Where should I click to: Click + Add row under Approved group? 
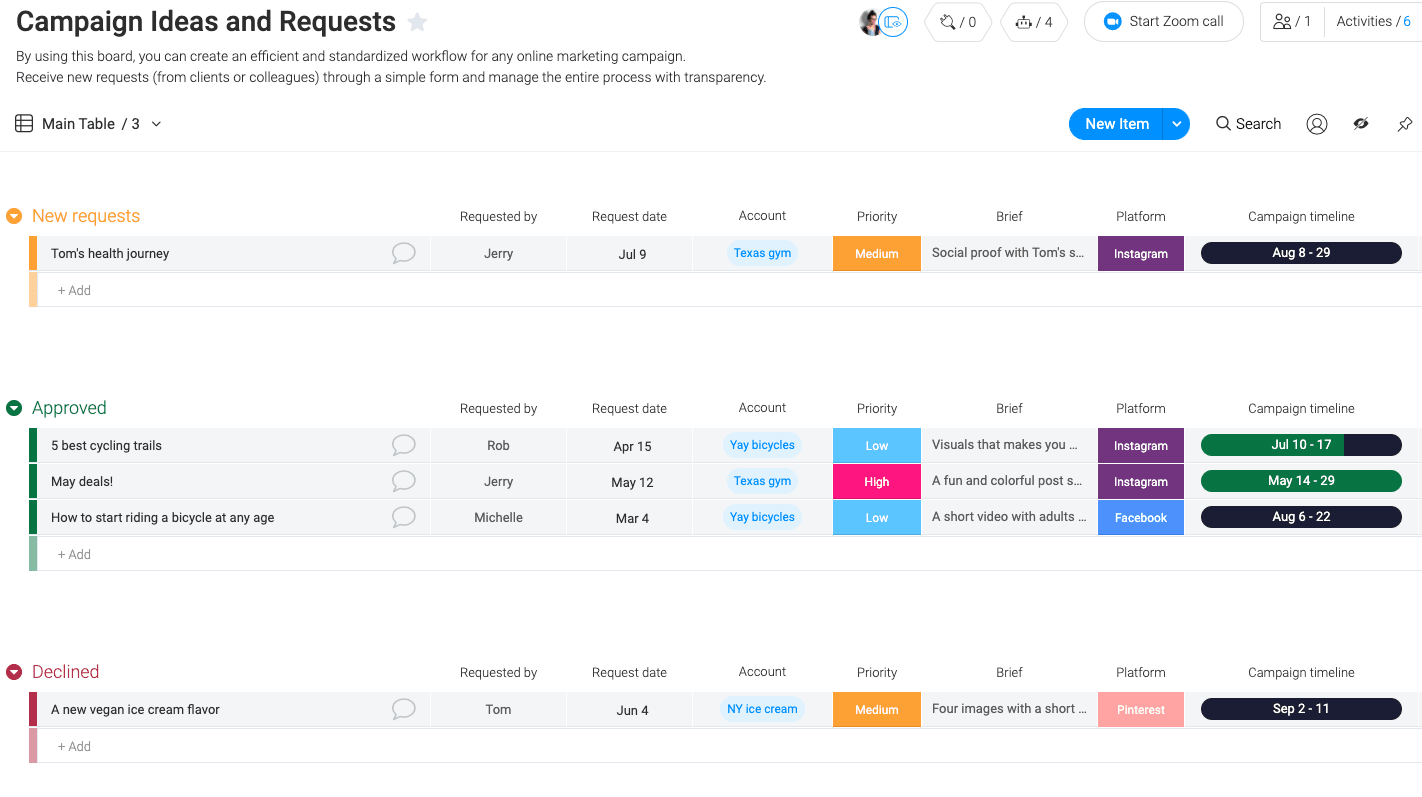(74, 554)
